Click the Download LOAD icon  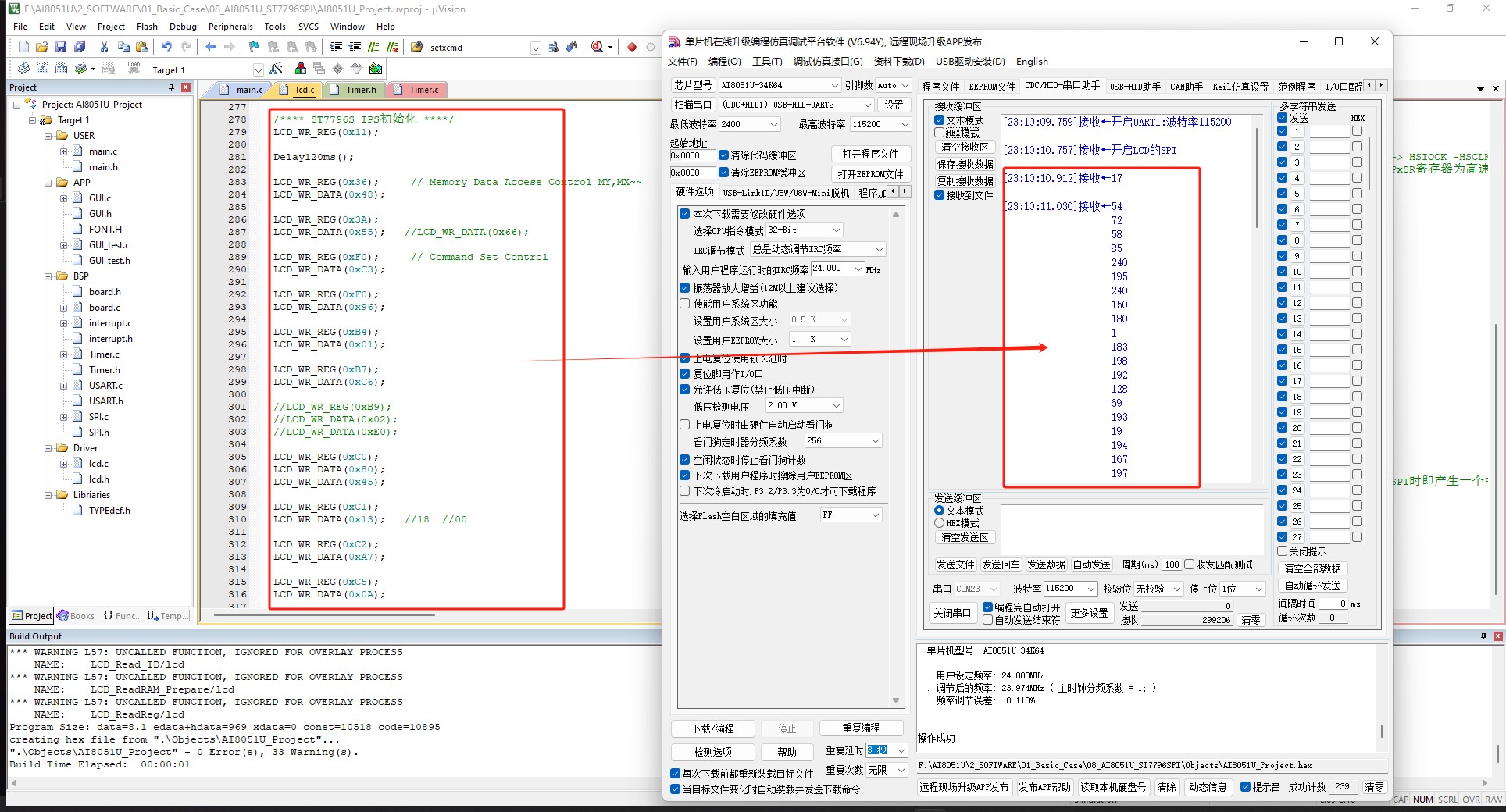click(x=134, y=69)
